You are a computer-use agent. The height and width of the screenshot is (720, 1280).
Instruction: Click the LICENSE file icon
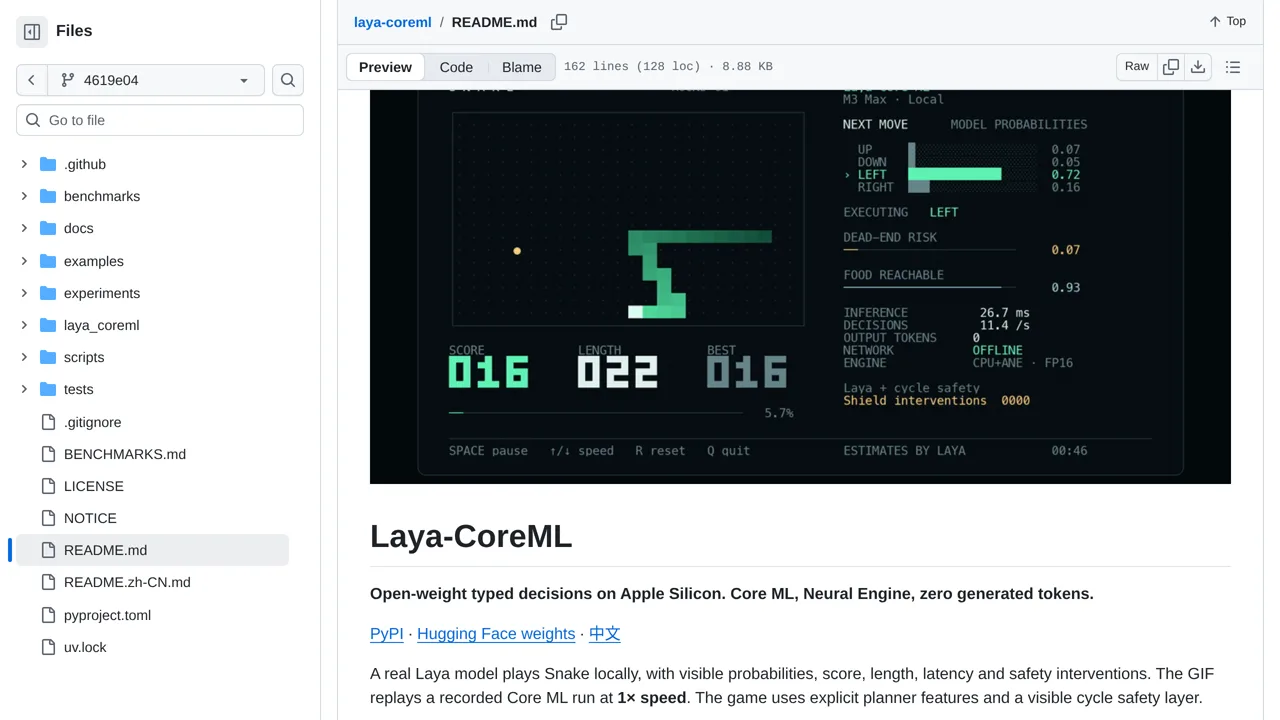48,486
